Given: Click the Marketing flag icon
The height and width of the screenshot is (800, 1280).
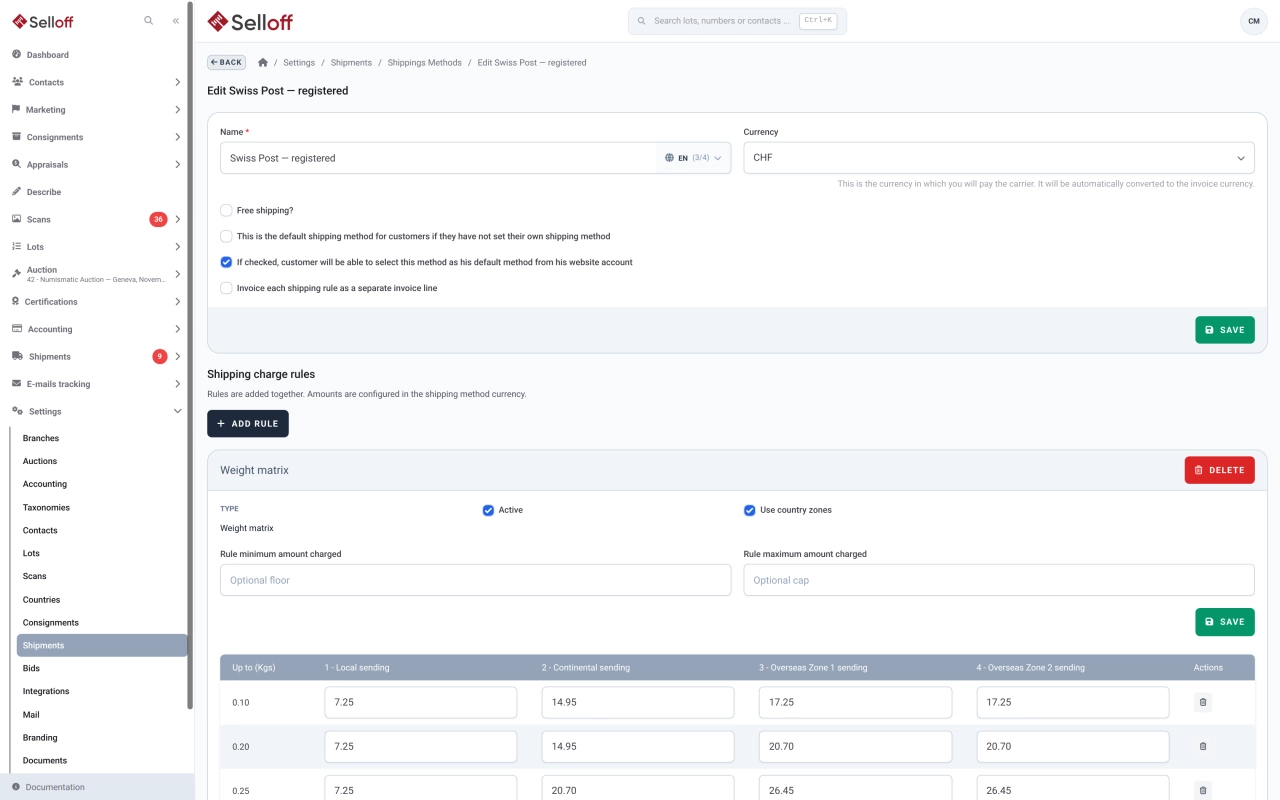Looking at the screenshot, I should [16, 110].
